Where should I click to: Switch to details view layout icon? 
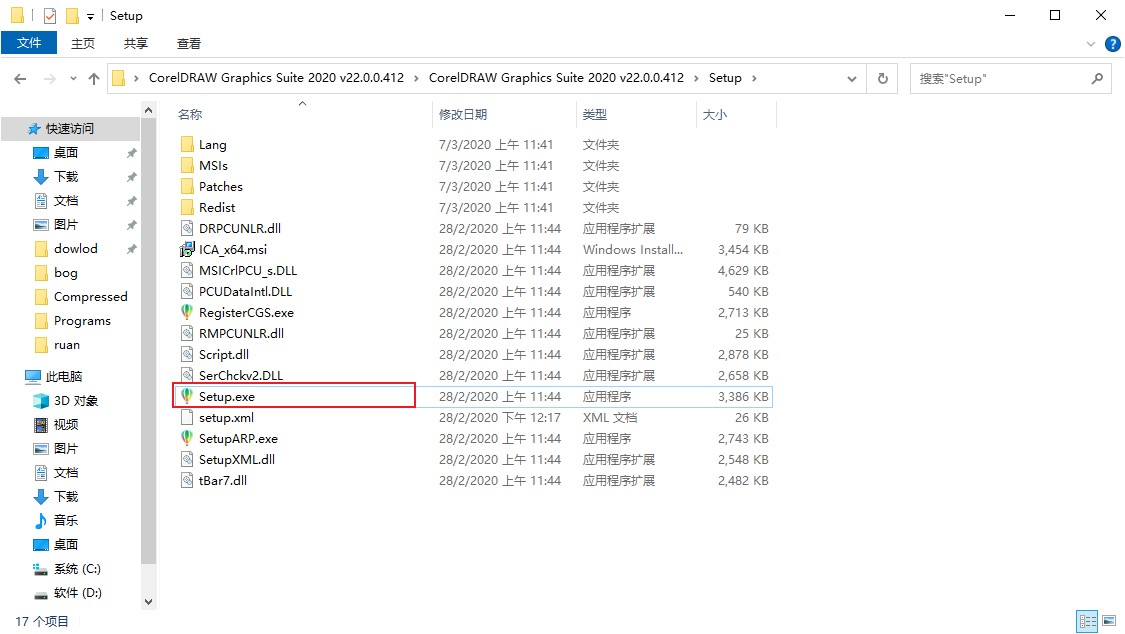click(x=1088, y=621)
